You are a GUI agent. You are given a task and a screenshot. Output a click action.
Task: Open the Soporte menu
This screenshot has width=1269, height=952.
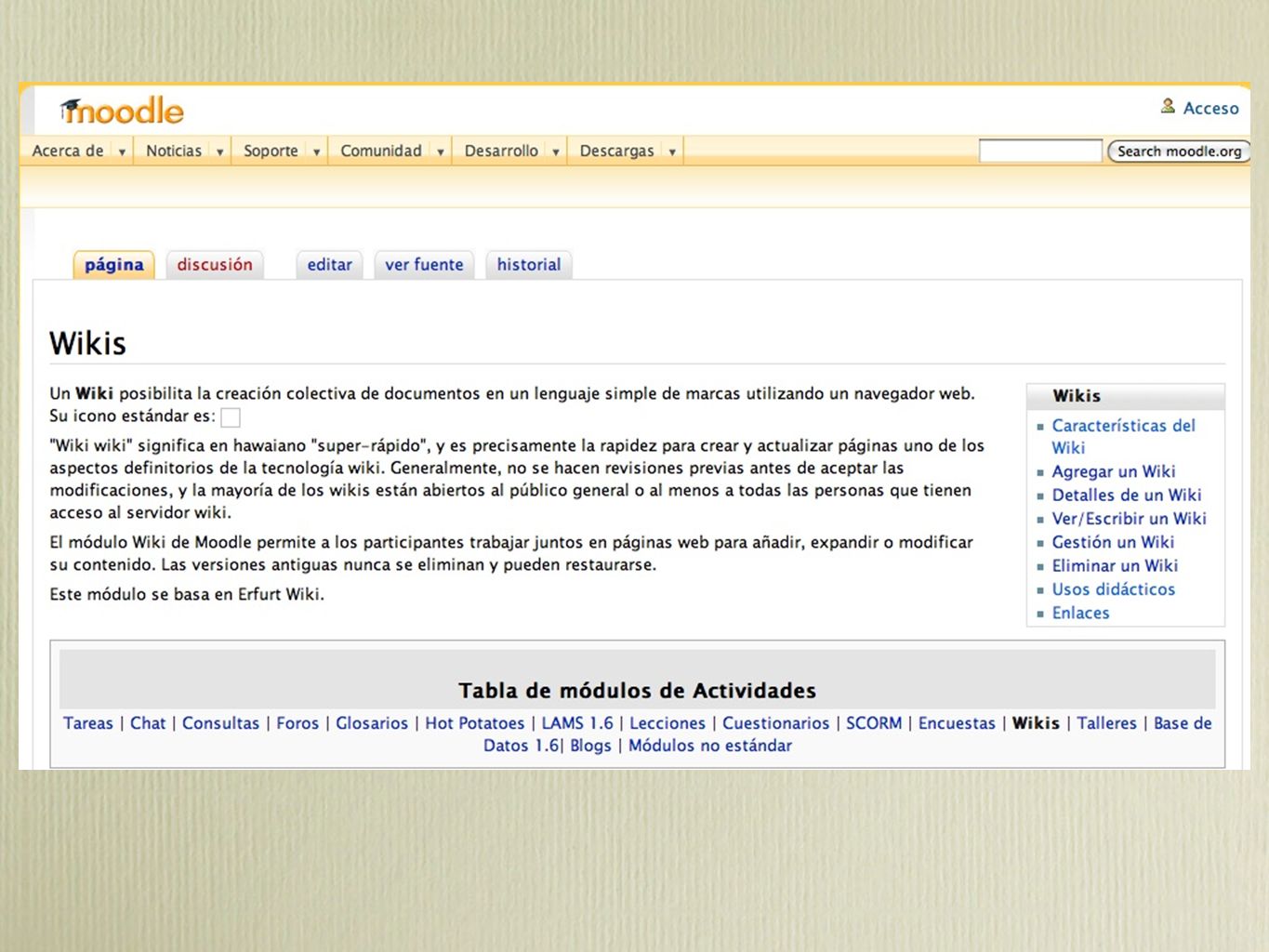(x=271, y=151)
